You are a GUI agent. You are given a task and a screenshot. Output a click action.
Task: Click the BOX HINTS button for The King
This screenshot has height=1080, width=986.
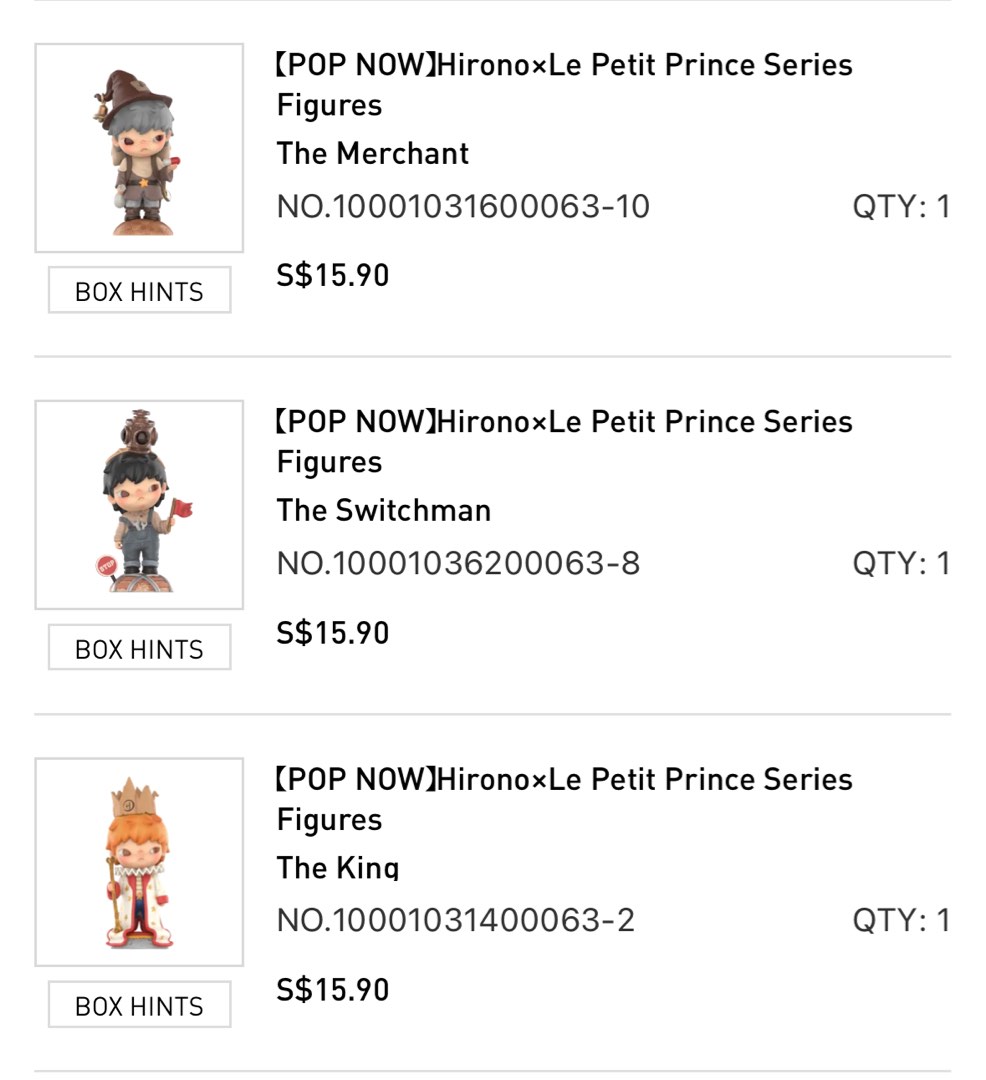click(138, 1004)
